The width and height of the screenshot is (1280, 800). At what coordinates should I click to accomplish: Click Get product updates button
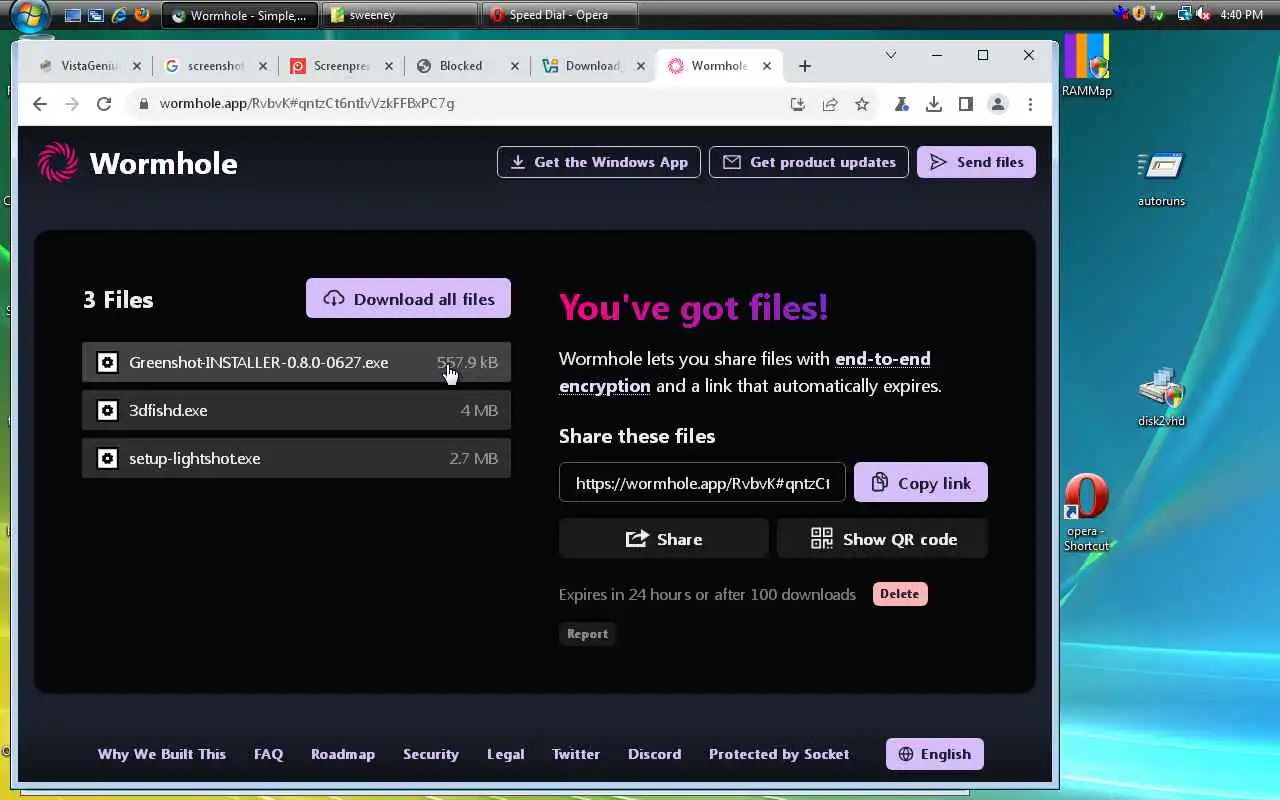pos(809,162)
